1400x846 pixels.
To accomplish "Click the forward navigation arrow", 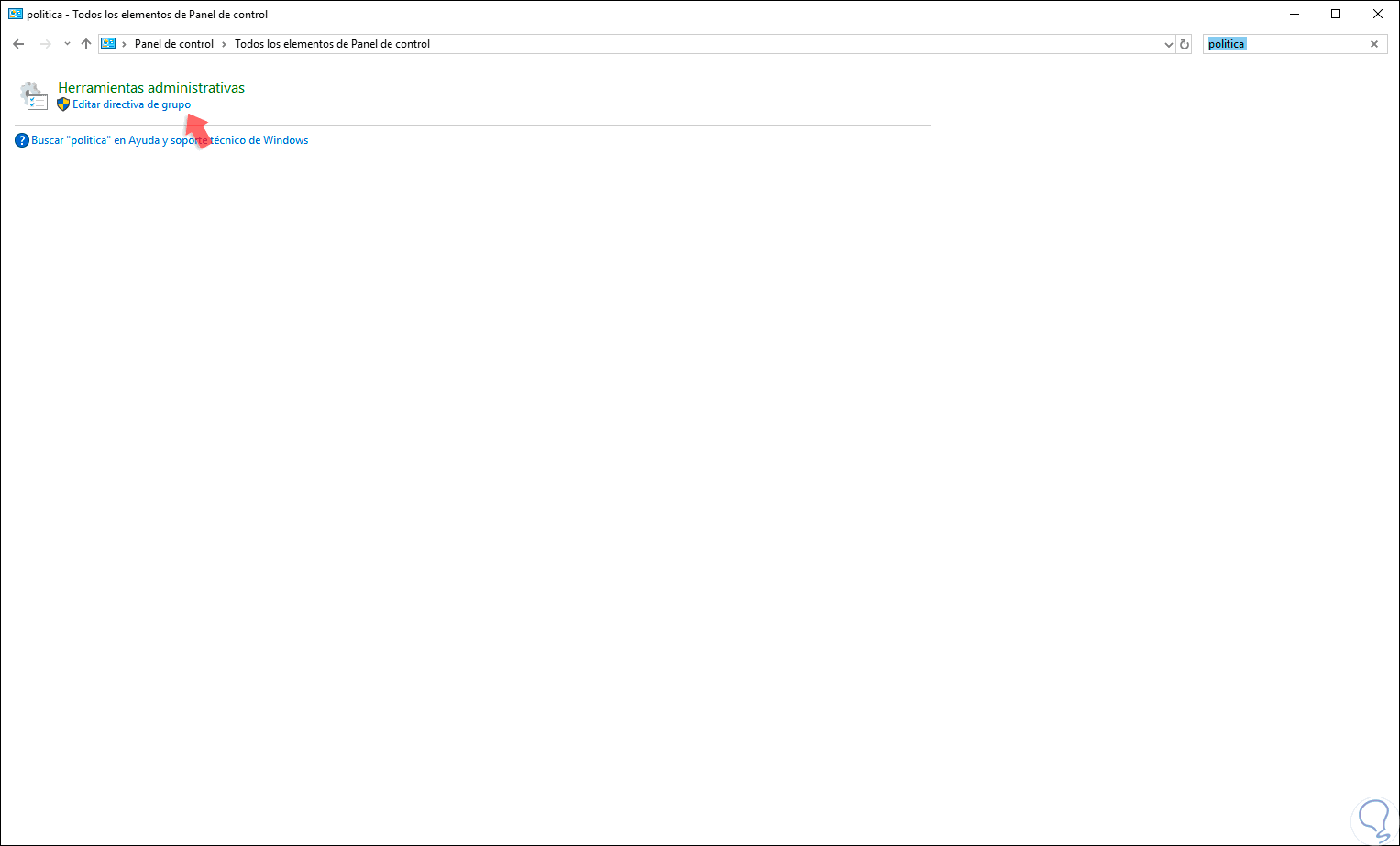I will 45,44.
